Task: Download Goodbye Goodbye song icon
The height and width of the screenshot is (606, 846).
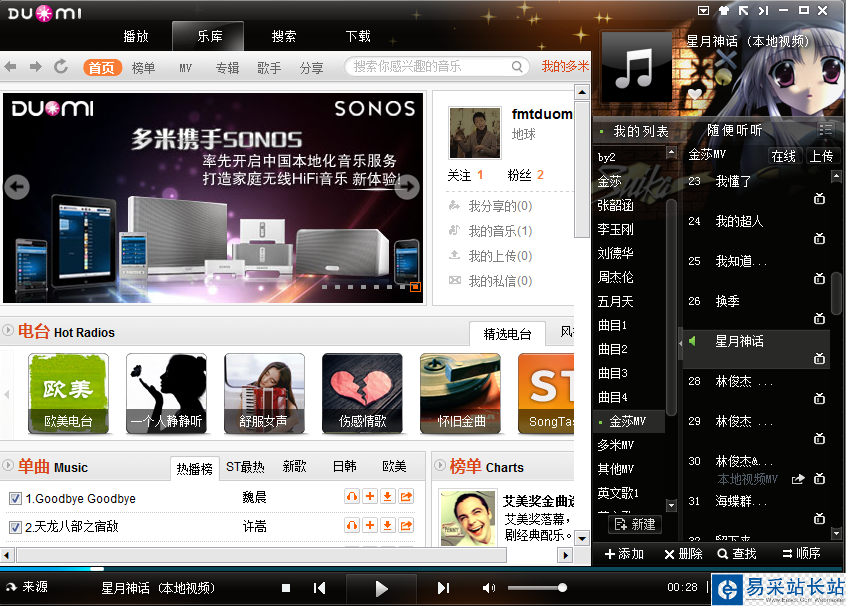Action: pyautogui.click(x=387, y=496)
